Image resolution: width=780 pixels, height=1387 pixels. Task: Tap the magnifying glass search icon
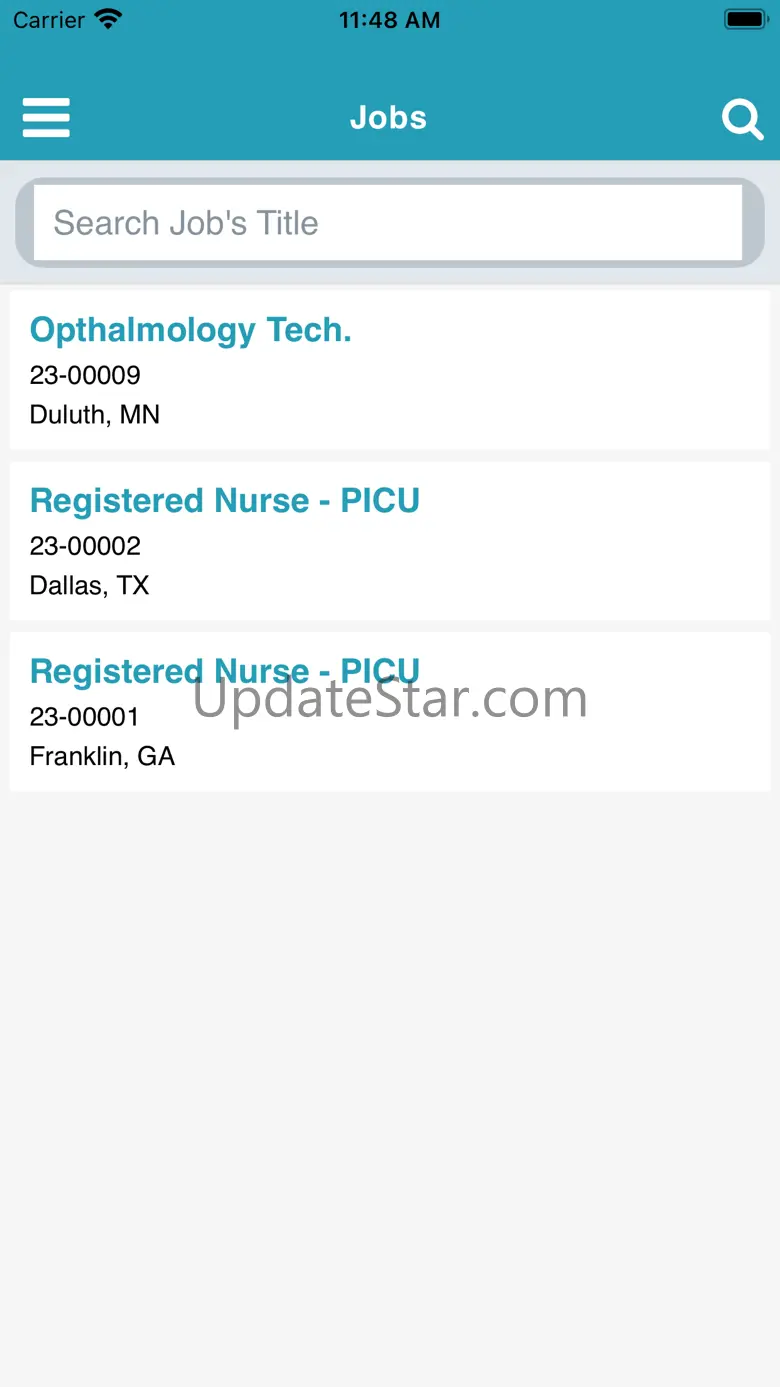point(742,119)
